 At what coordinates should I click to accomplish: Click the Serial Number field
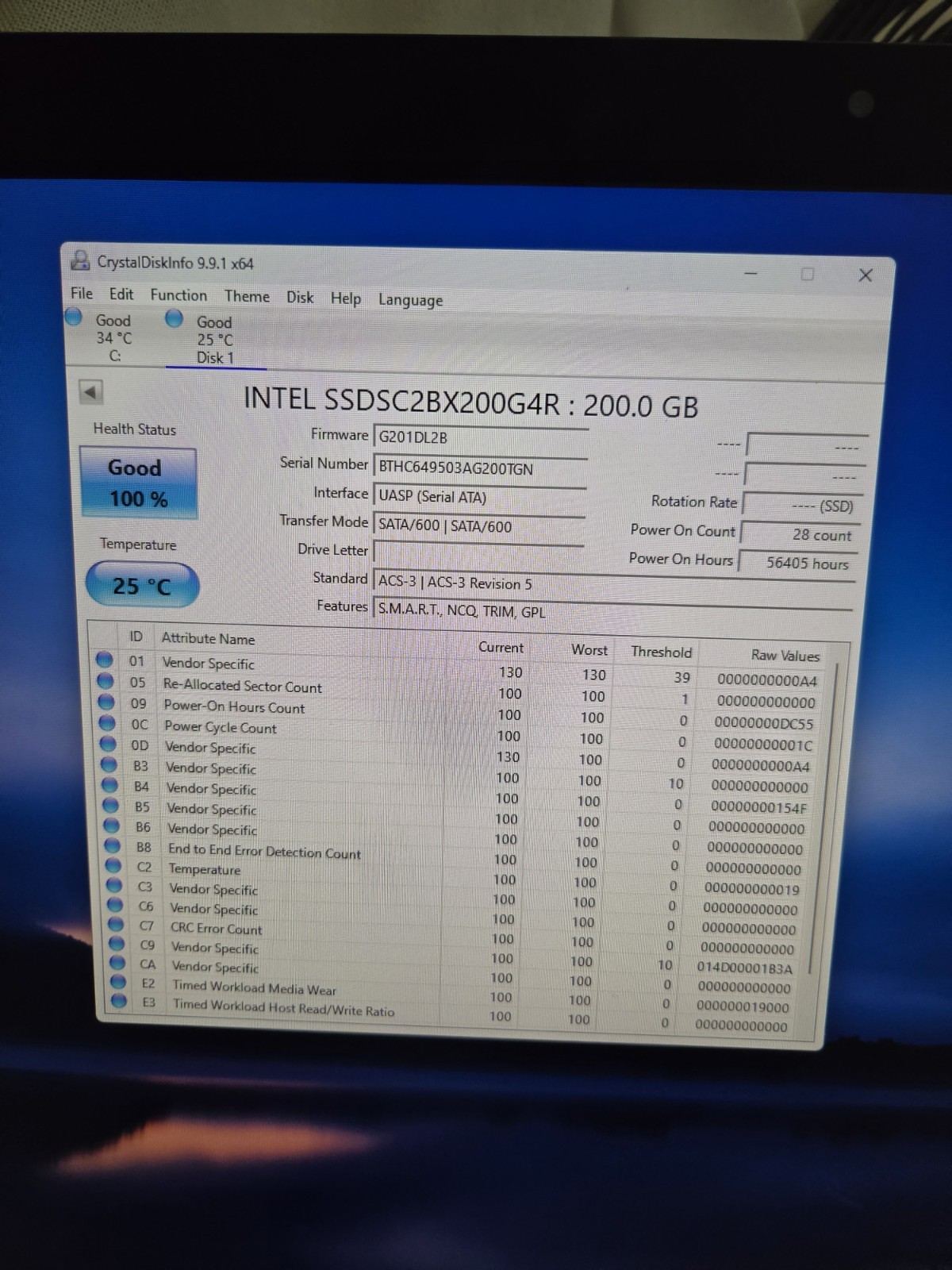pos(480,468)
